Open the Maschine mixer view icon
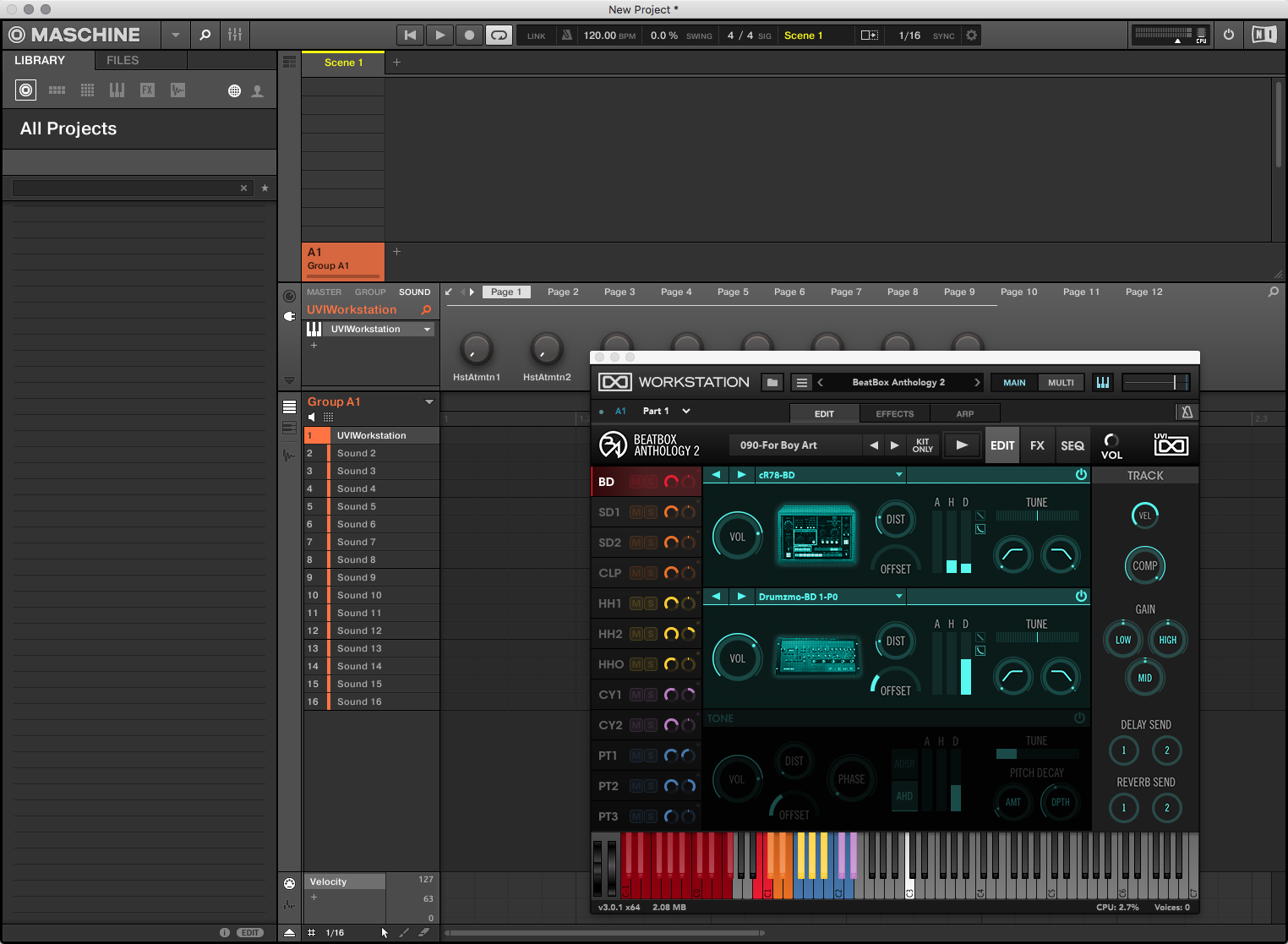The width and height of the screenshot is (1288, 944). click(235, 35)
